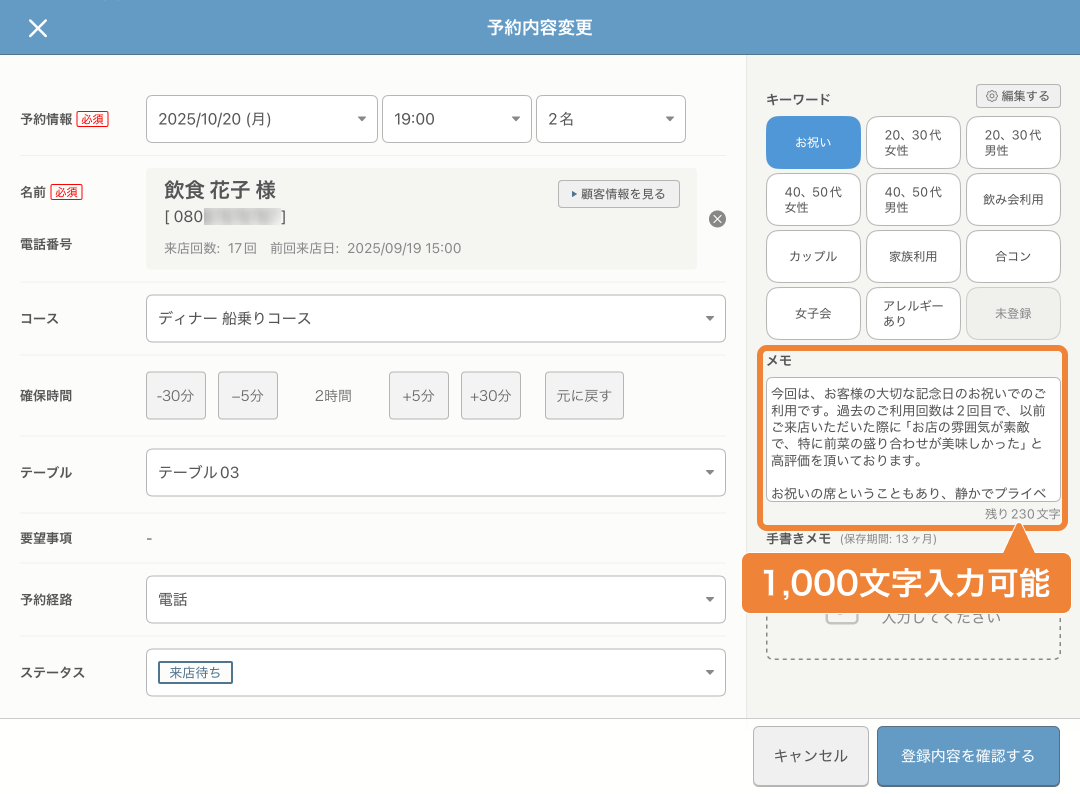The image size is (1080, 794).
Task: Click the 登録内容を確認する button
Action: pyautogui.click(x=968, y=756)
